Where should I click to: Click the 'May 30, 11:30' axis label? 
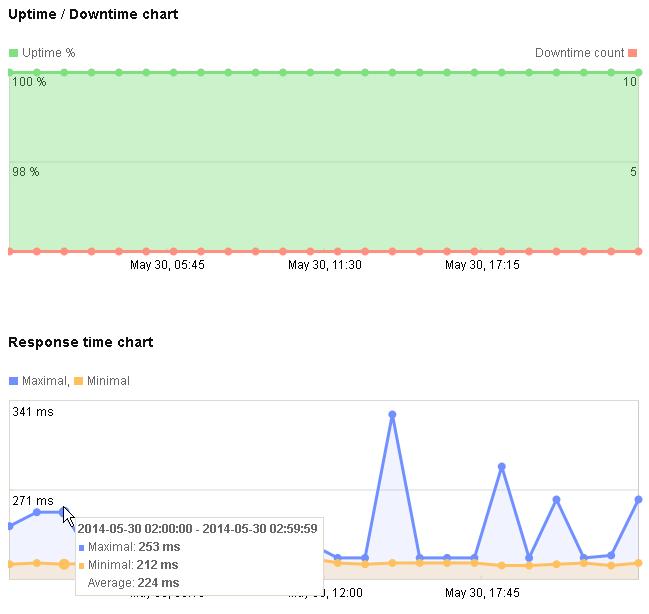pyautogui.click(x=325, y=265)
